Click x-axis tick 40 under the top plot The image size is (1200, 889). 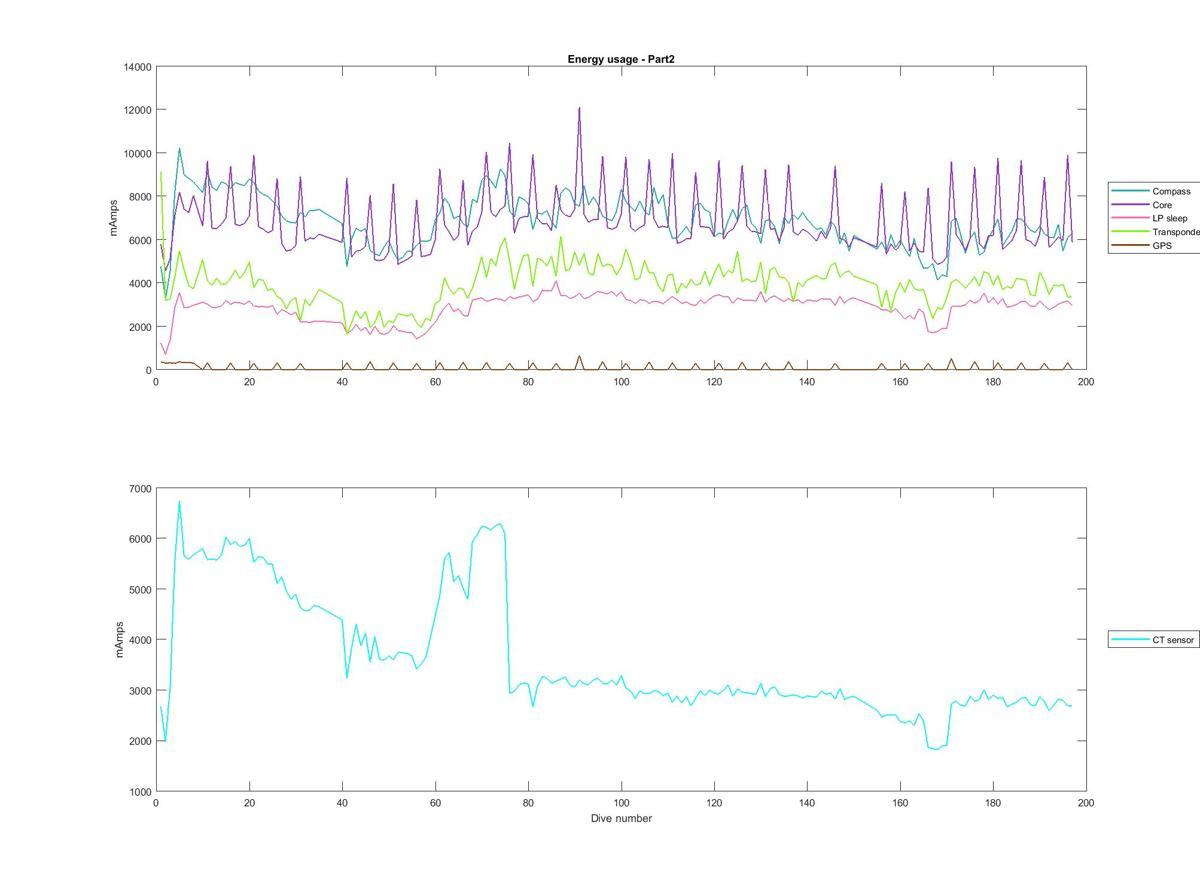click(x=342, y=382)
